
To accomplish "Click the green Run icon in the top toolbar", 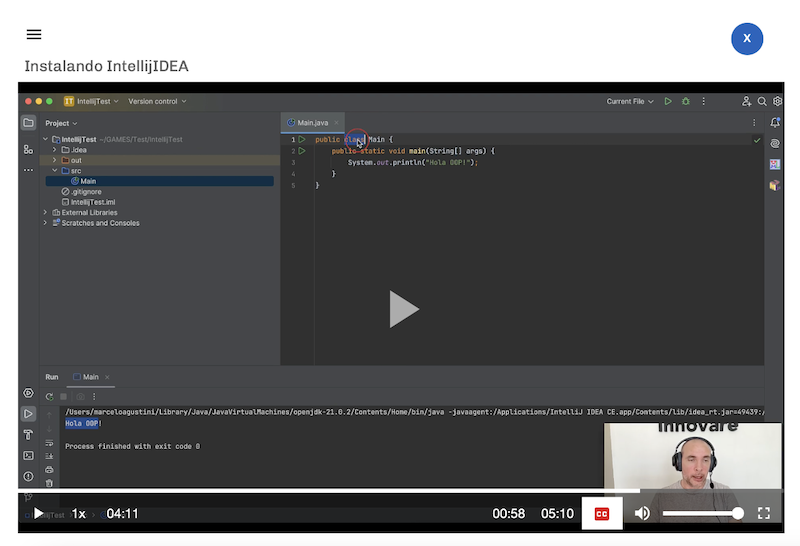I will tap(668, 101).
